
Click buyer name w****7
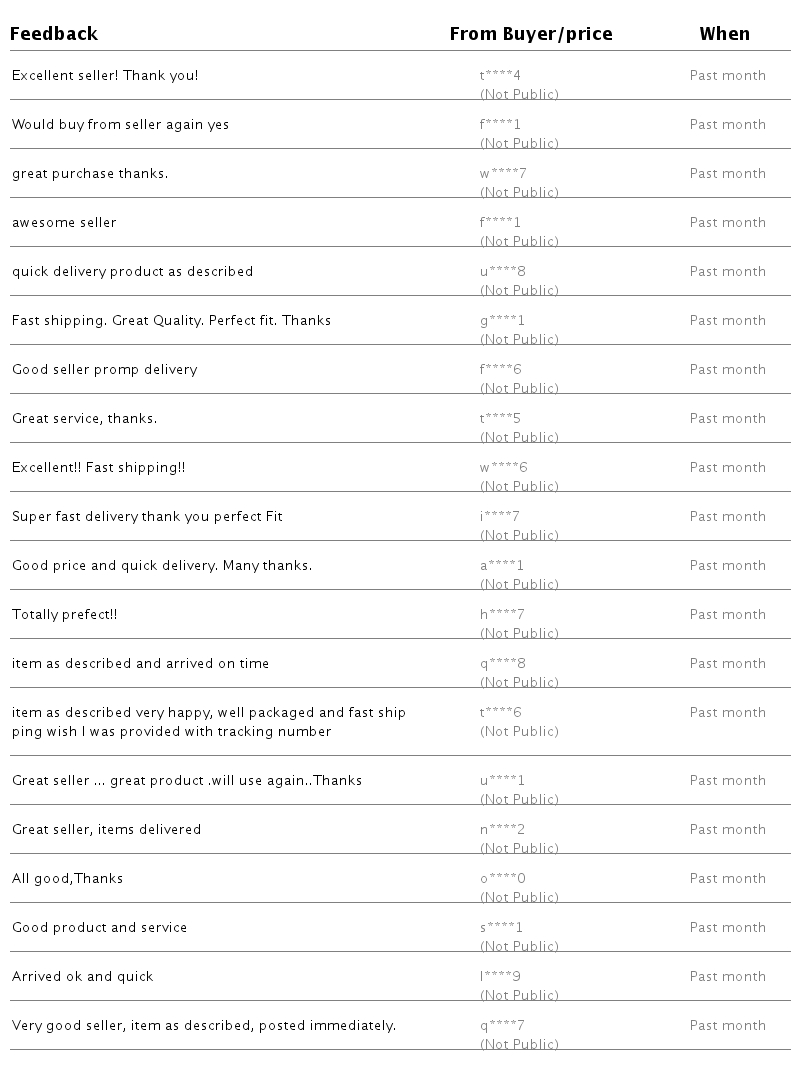tap(503, 174)
